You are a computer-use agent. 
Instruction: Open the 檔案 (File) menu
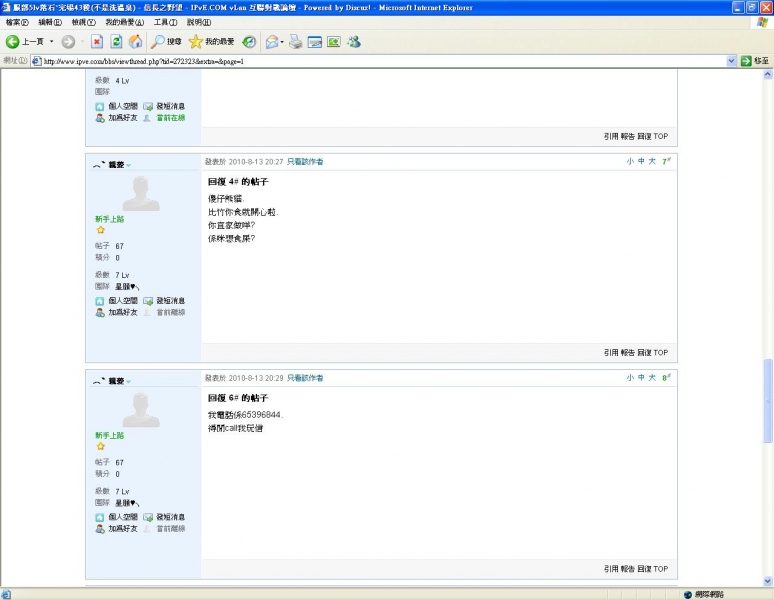coord(17,22)
